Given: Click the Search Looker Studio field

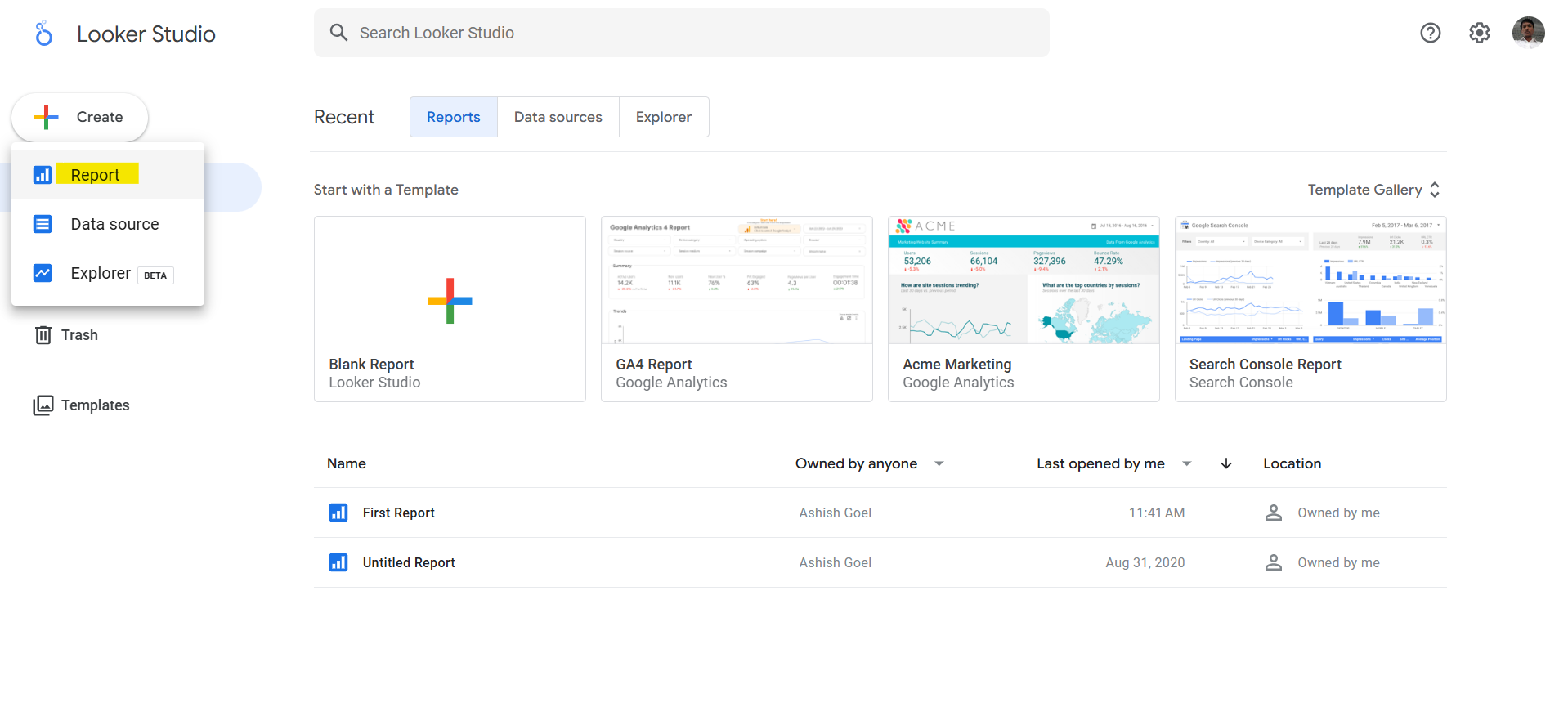Looking at the screenshot, I should coord(681,33).
